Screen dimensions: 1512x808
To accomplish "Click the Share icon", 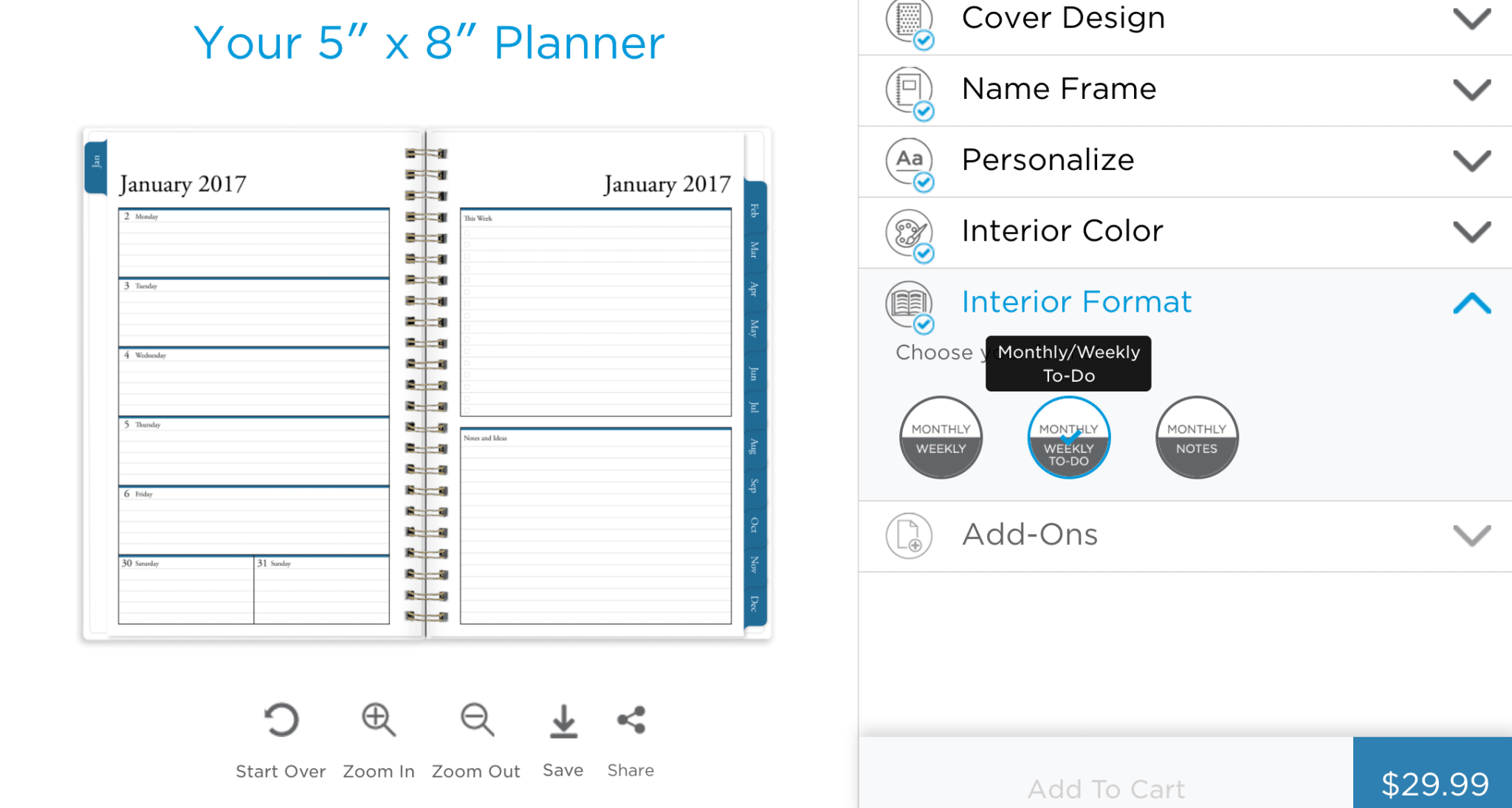I will [631, 720].
